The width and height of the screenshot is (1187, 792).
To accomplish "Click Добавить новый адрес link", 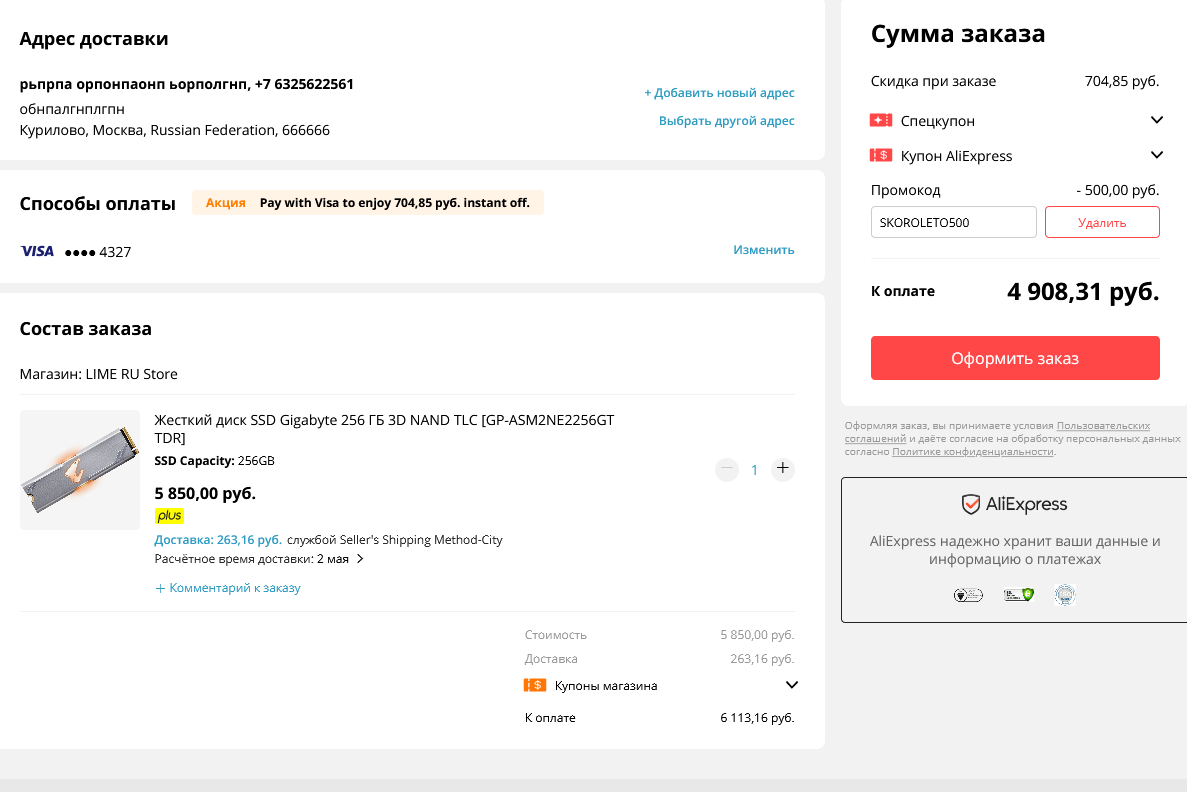I will coord(719,92).
